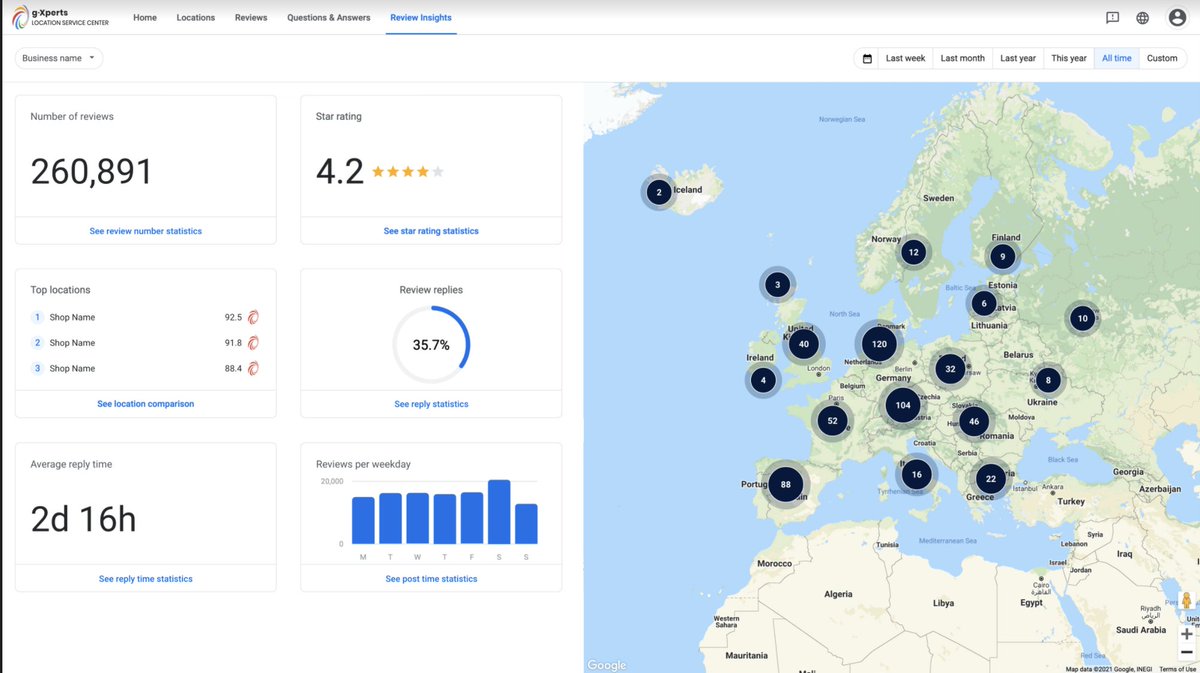
Task: Click the calendar date icon
Action: click(x=867, y=58)
